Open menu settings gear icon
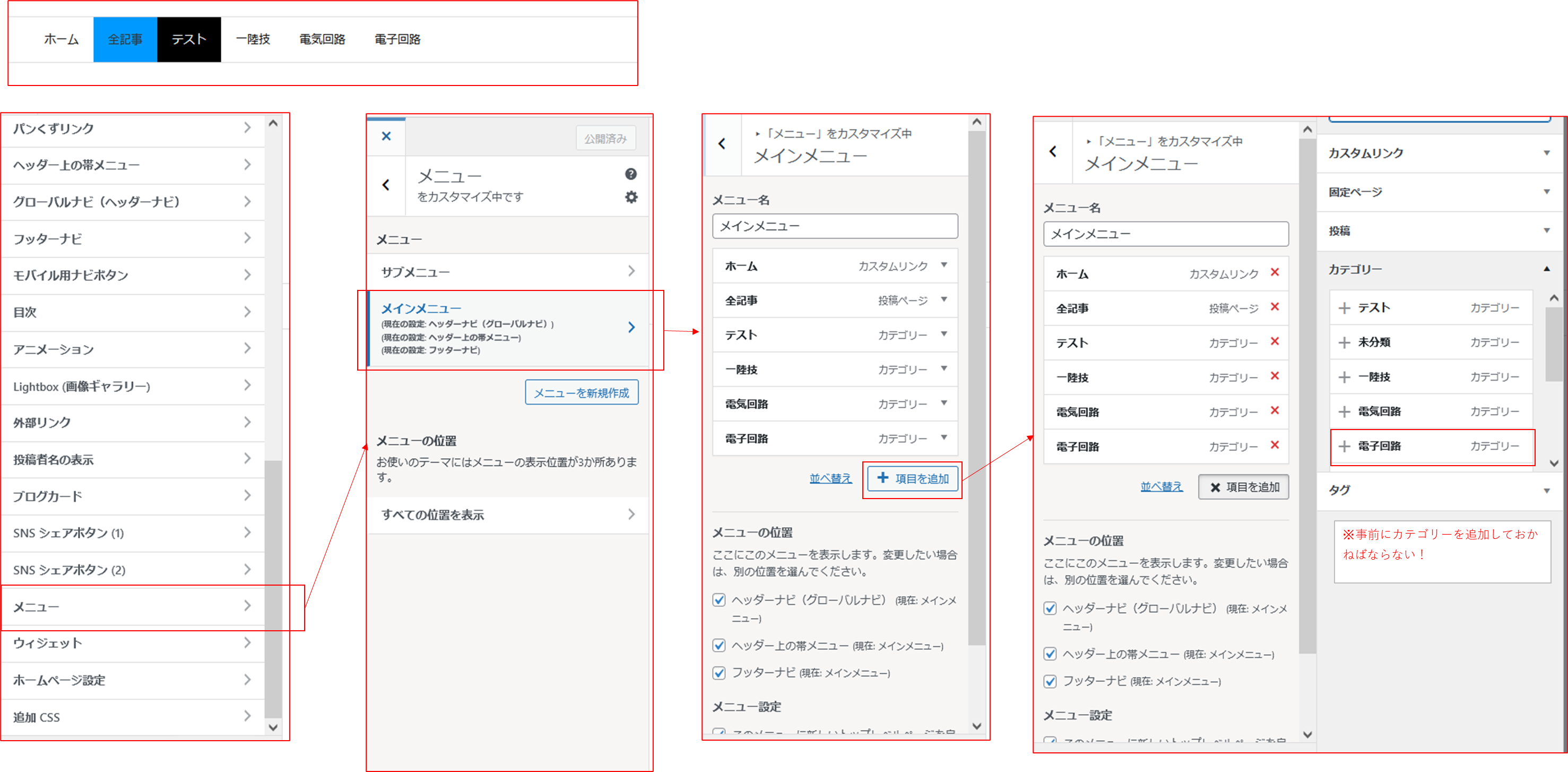The width and height of the screenshot is (1568, 772). pos(631,198)
